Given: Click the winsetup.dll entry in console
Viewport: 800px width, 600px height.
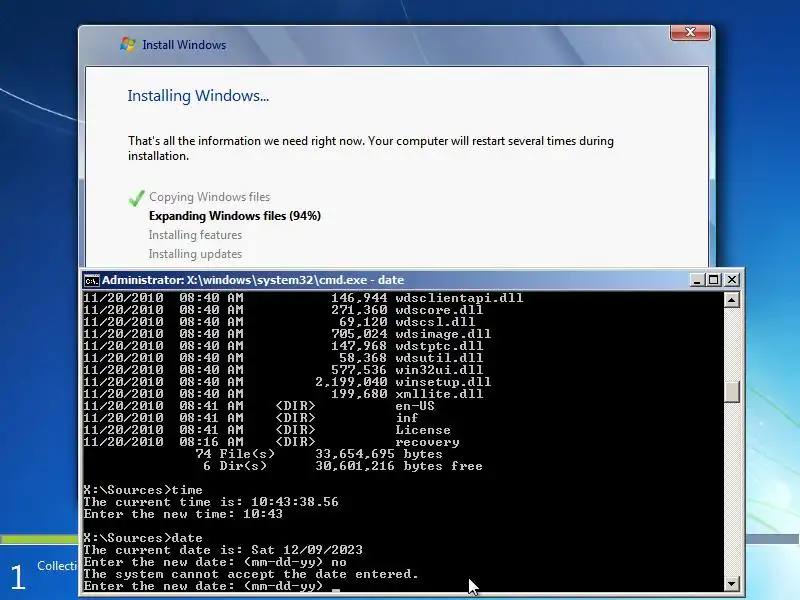Looking at the screenshot, I should (287, 382).
